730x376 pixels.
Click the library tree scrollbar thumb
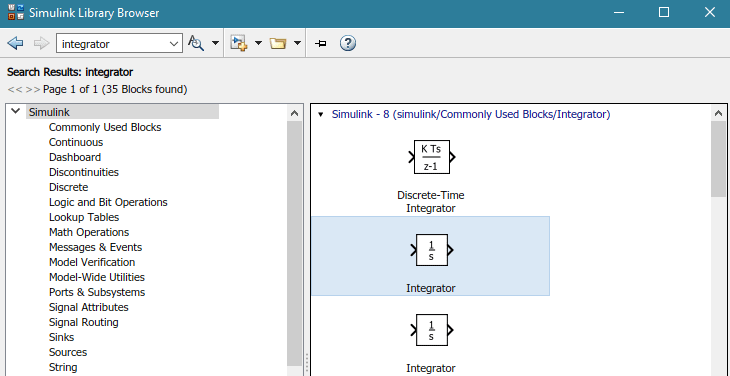(294, 243)
